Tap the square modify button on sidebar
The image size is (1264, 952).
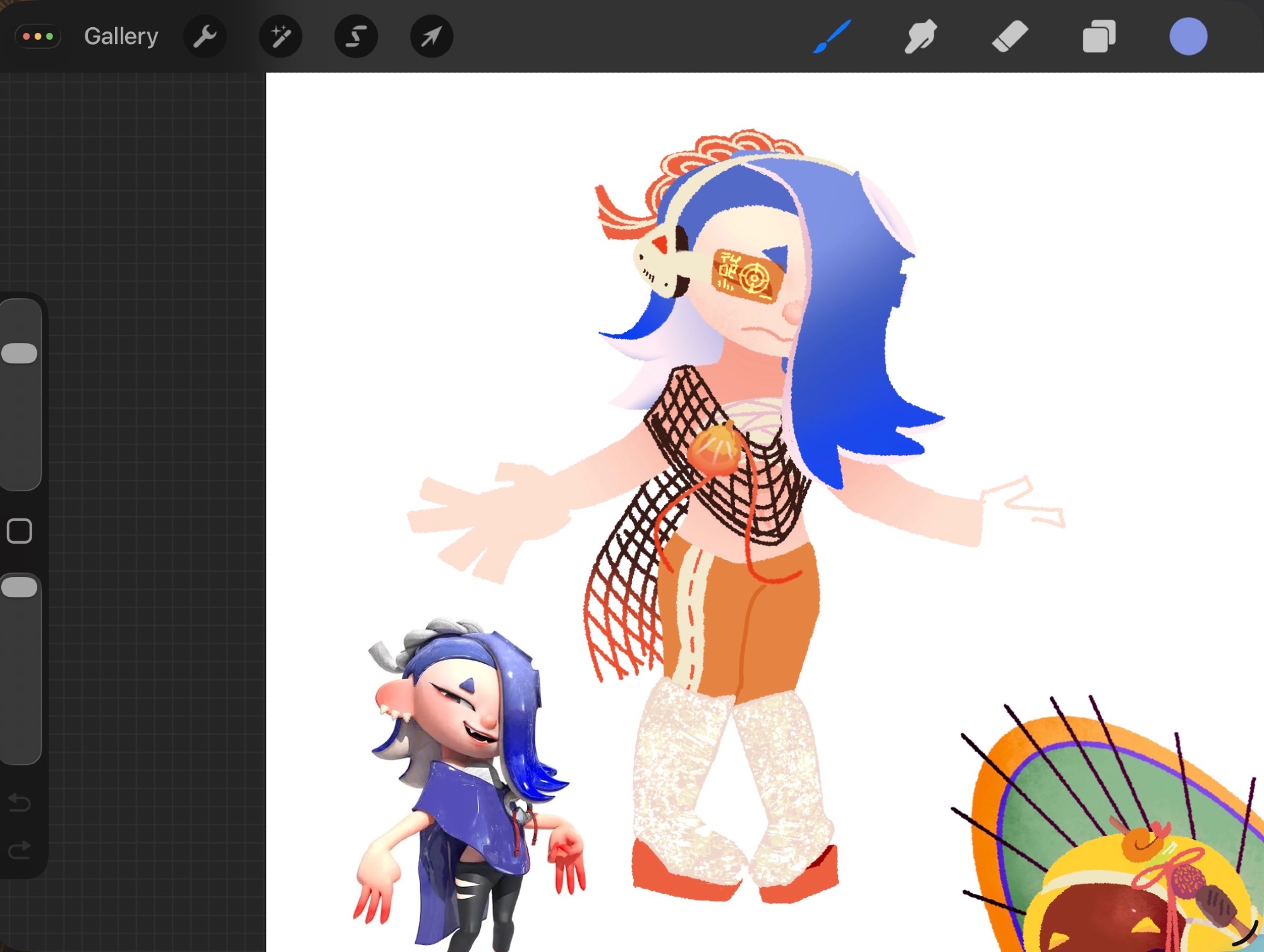(20, 531)
